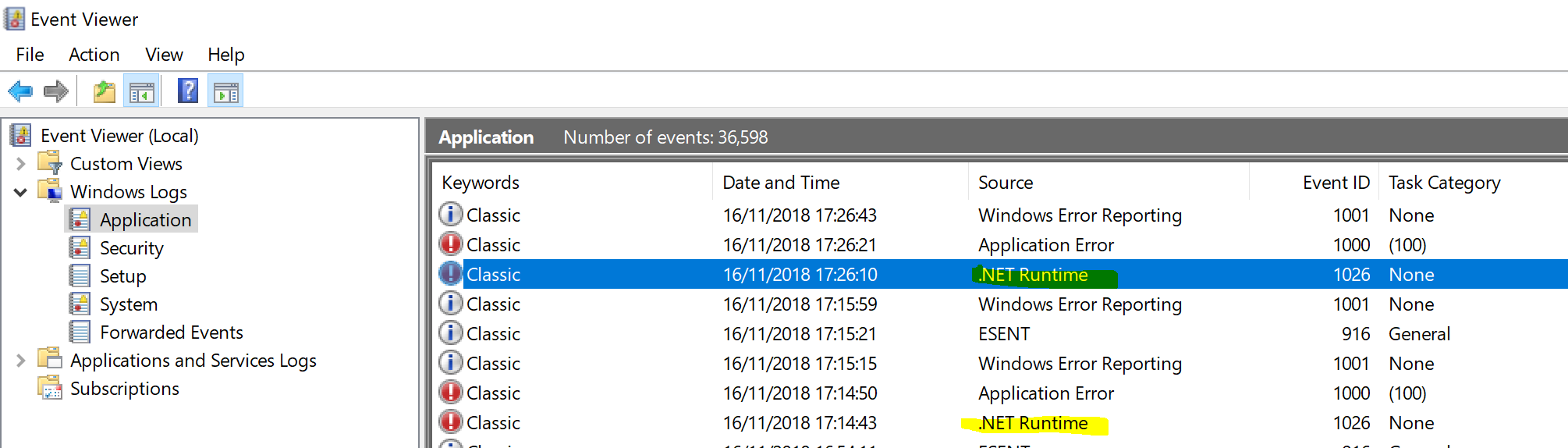Select Event Viewer (Local) in the tree
The width and height of the screenshot is (1568, 448).
tap(119, 136)
